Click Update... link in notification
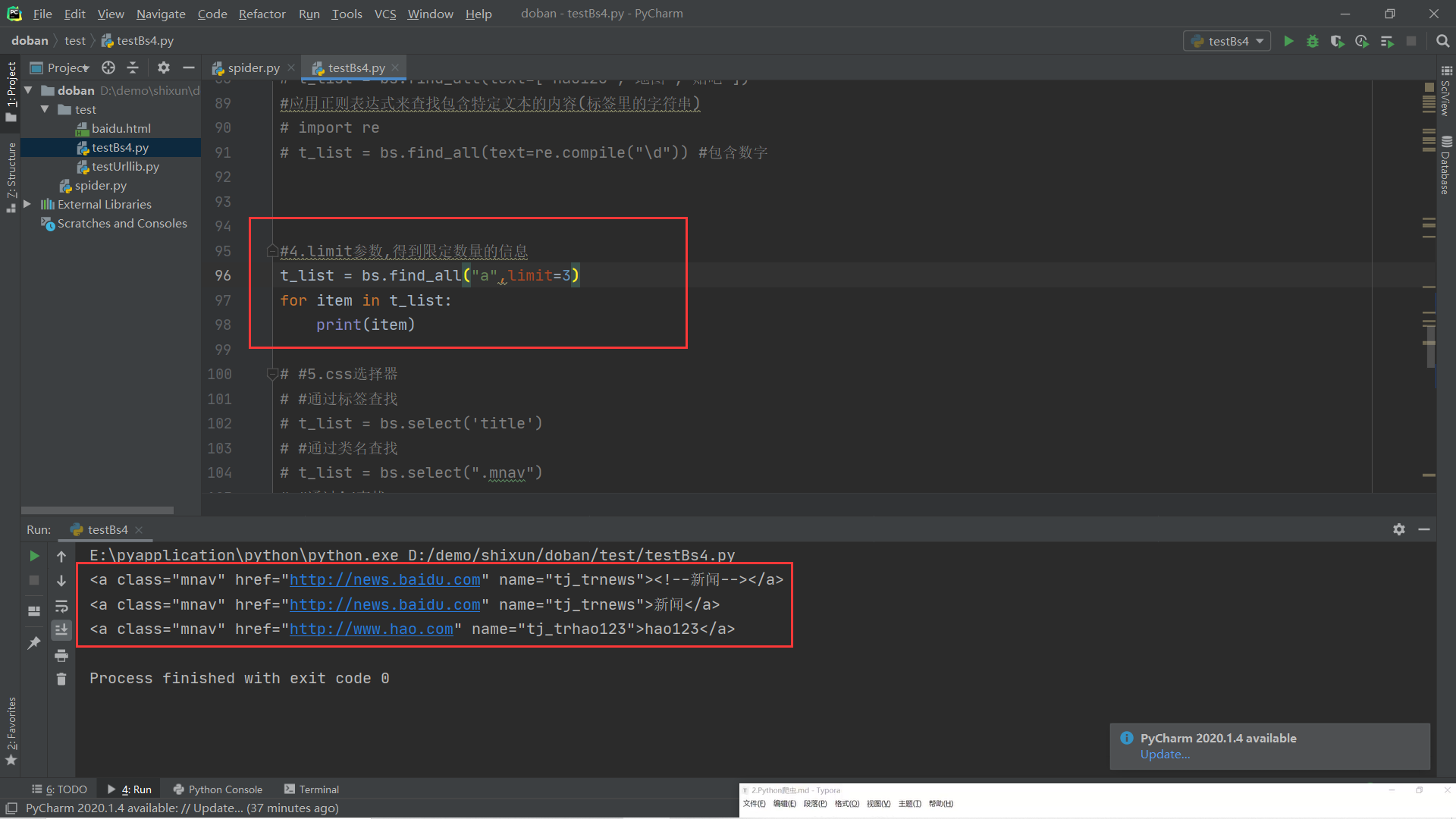1456x819 pixels. point(1165,754)
